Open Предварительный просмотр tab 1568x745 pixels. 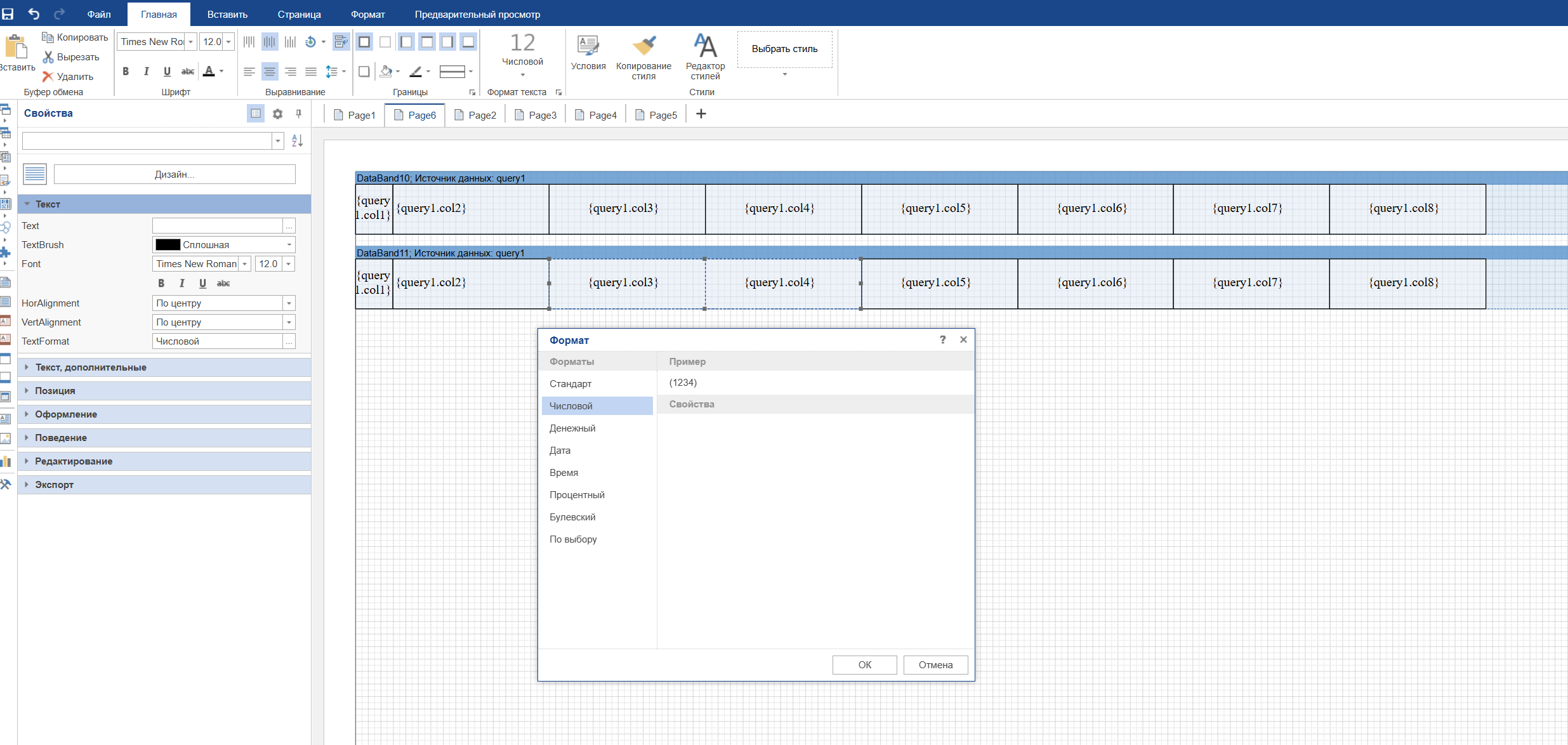pos(477,14)
